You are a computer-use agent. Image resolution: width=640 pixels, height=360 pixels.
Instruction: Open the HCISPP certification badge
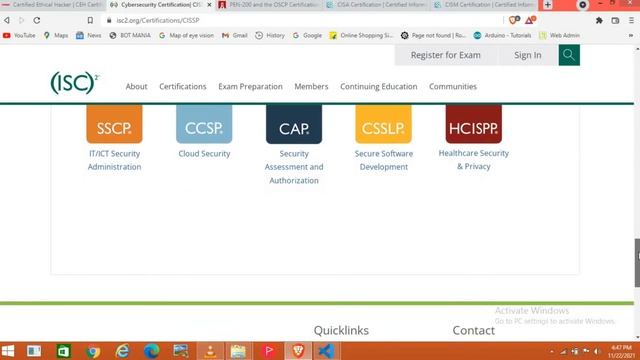coord(473,124)
